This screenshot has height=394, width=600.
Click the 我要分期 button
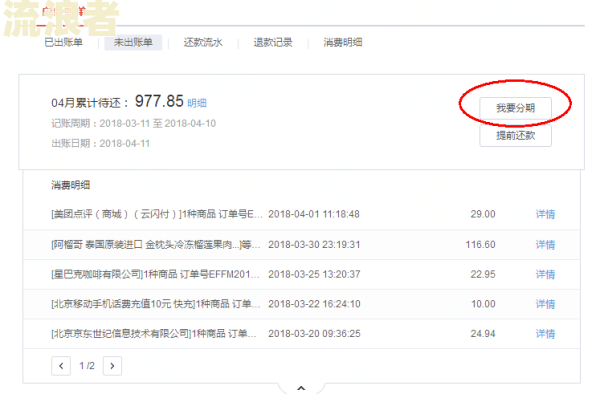click(515, 108)
